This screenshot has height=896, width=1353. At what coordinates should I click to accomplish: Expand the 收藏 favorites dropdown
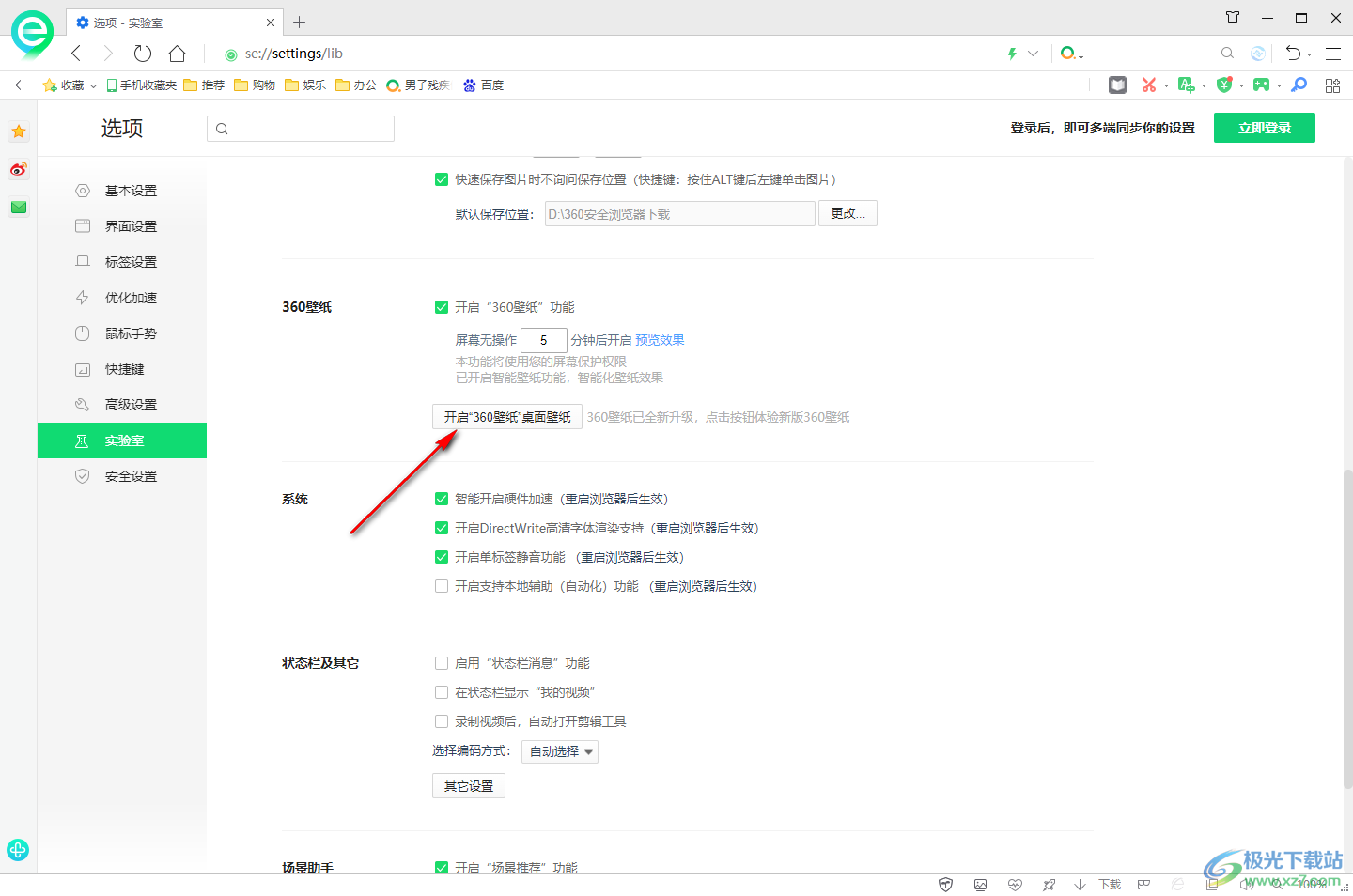coord(93,85)
